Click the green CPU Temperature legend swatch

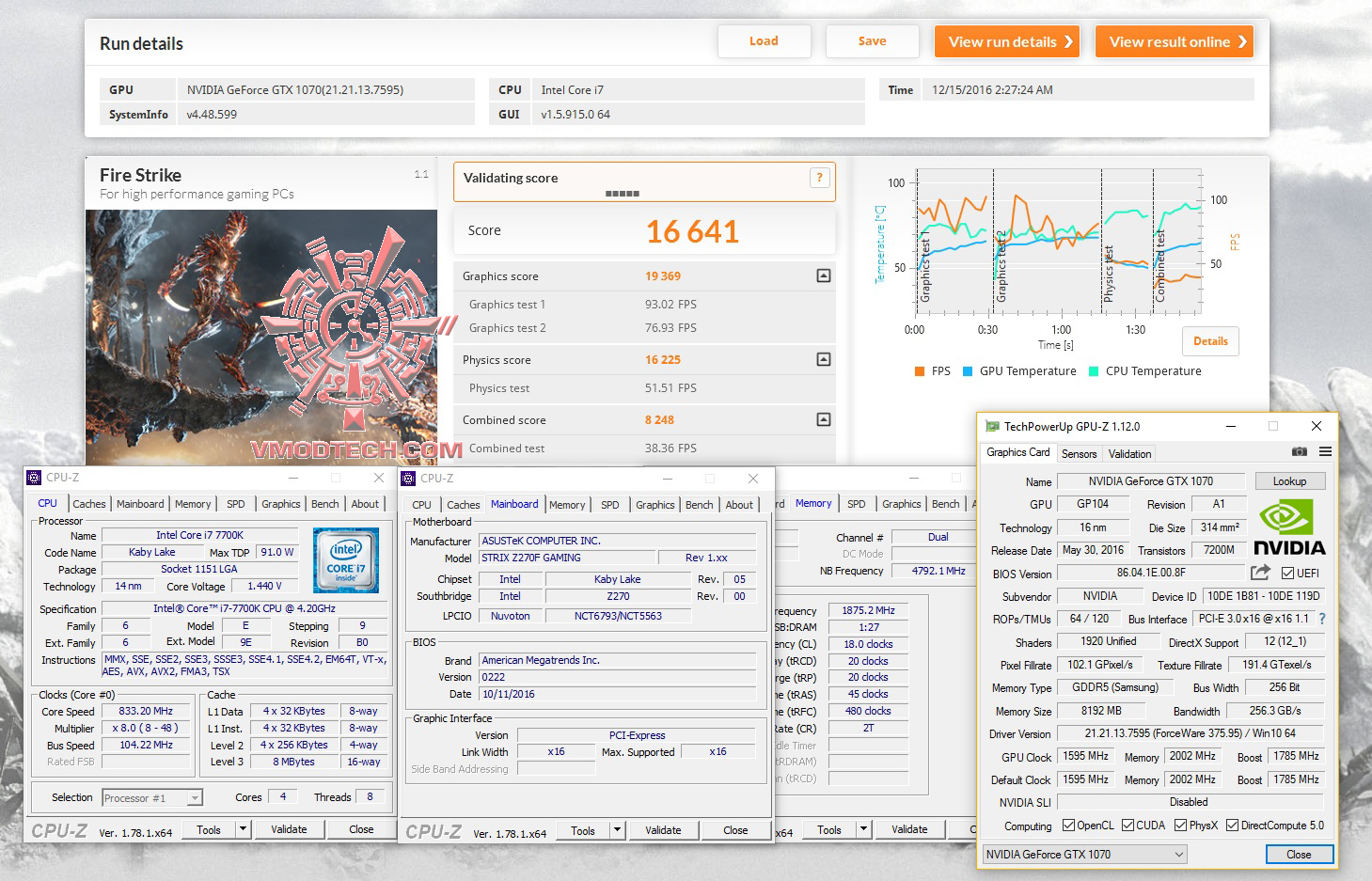1094,371
